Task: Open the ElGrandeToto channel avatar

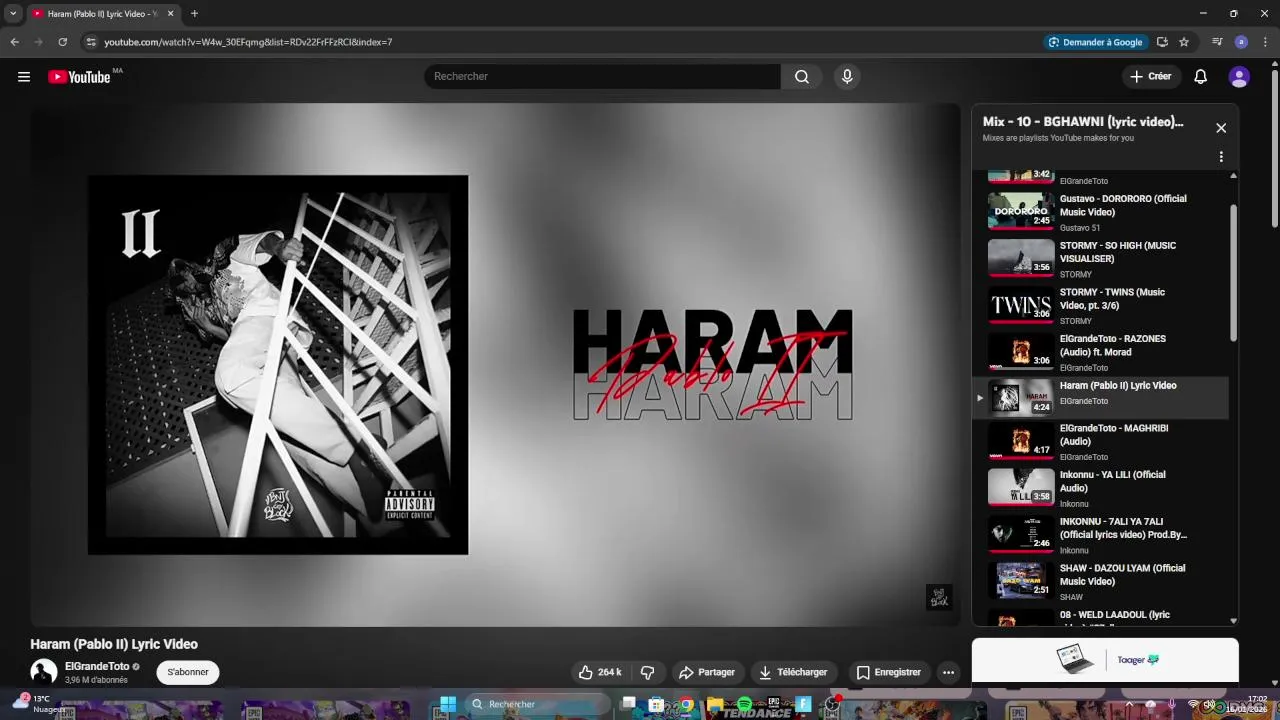Action: (x=44, y=672)
